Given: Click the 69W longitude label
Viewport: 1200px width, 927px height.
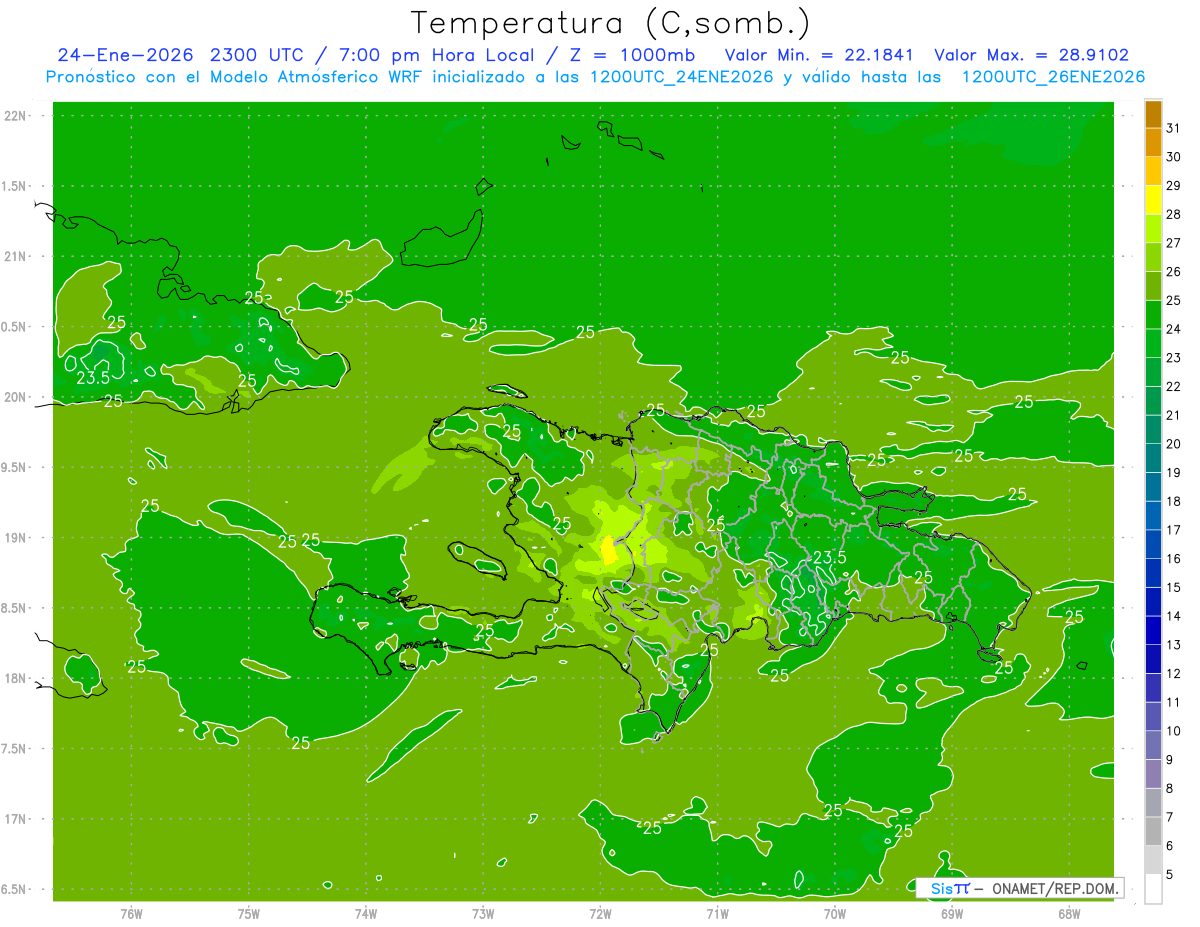Looking at the screenshot, I should pyautogui.click(x=952, y=914).
